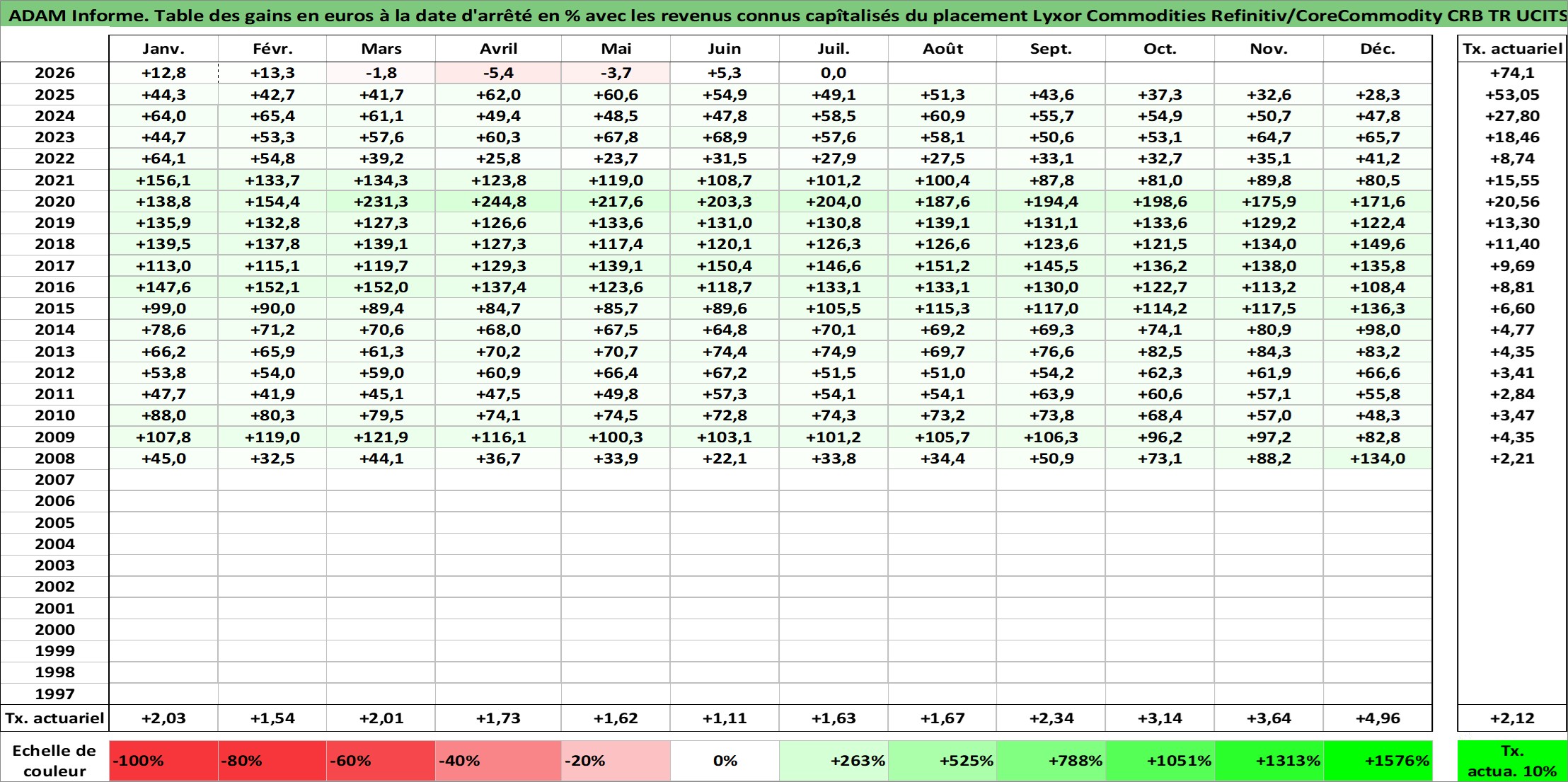The height and width of the screenshot is (782, 1568).
Task: Click the +1313% color scale cell
Action: point(1269,761)
